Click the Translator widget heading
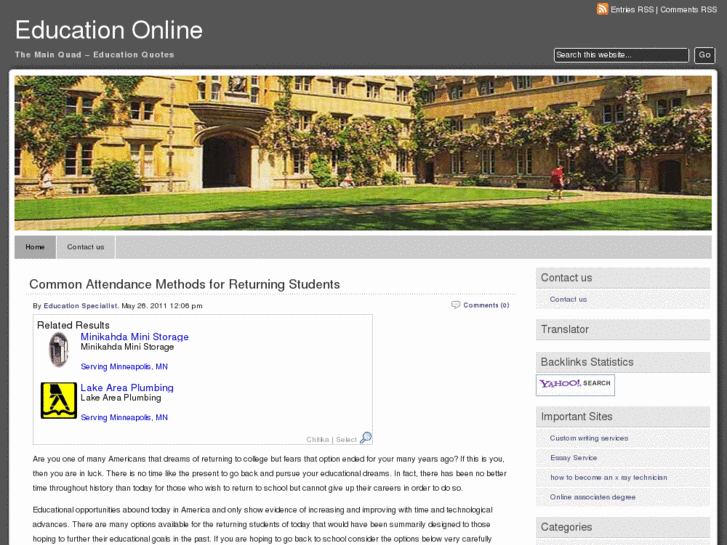Viewport: 727px width, 545px height. click(565, 329)
